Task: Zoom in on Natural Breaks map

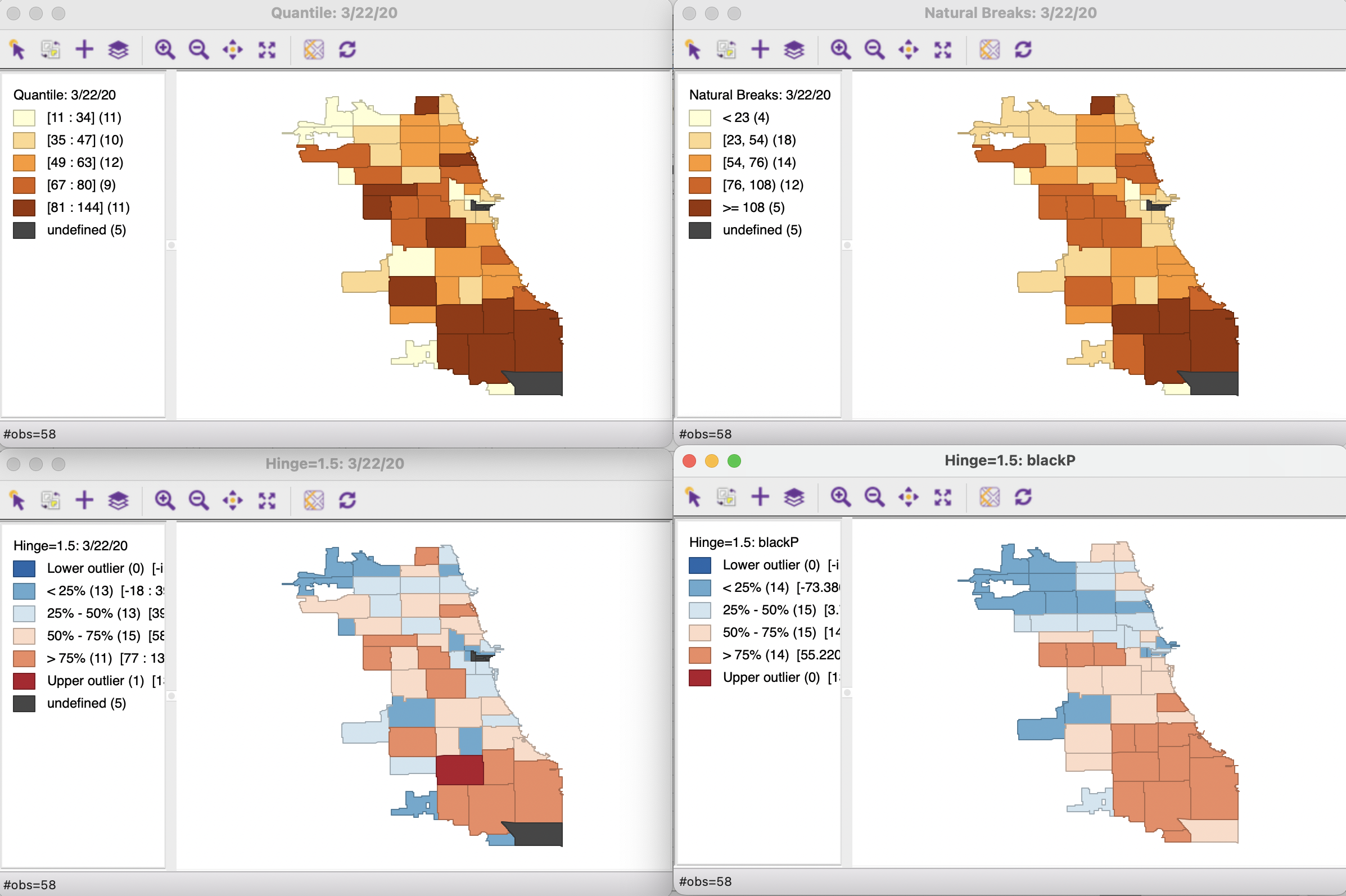Action: tap(841, 49)
